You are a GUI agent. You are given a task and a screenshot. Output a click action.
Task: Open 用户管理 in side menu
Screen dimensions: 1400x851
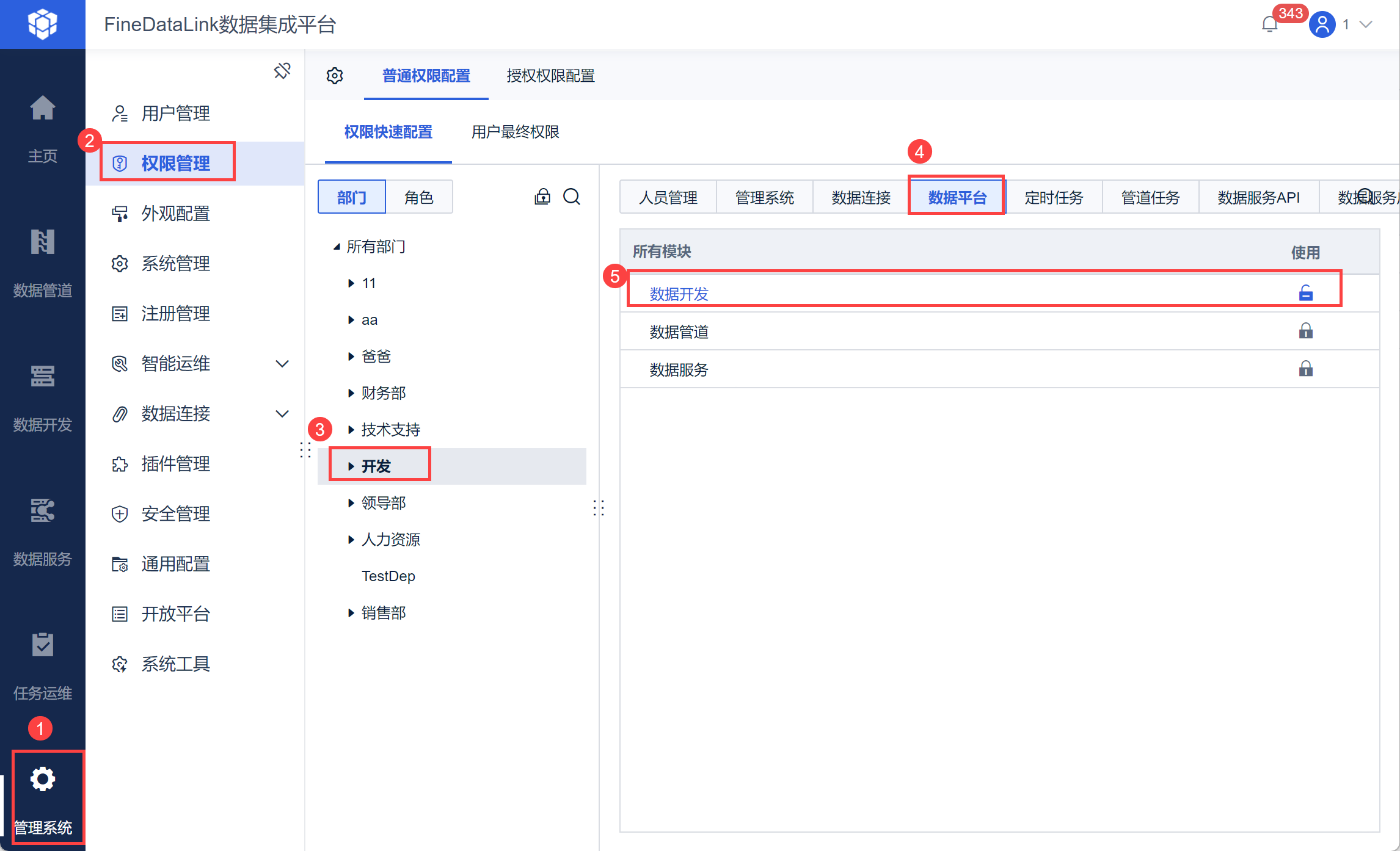176,114
